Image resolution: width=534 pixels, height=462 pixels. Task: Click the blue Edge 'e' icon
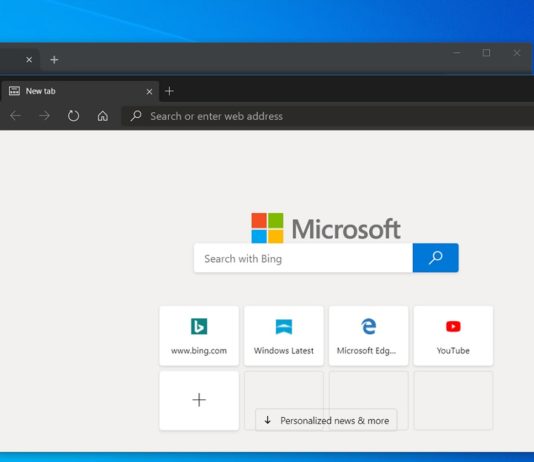pos(368,326)
